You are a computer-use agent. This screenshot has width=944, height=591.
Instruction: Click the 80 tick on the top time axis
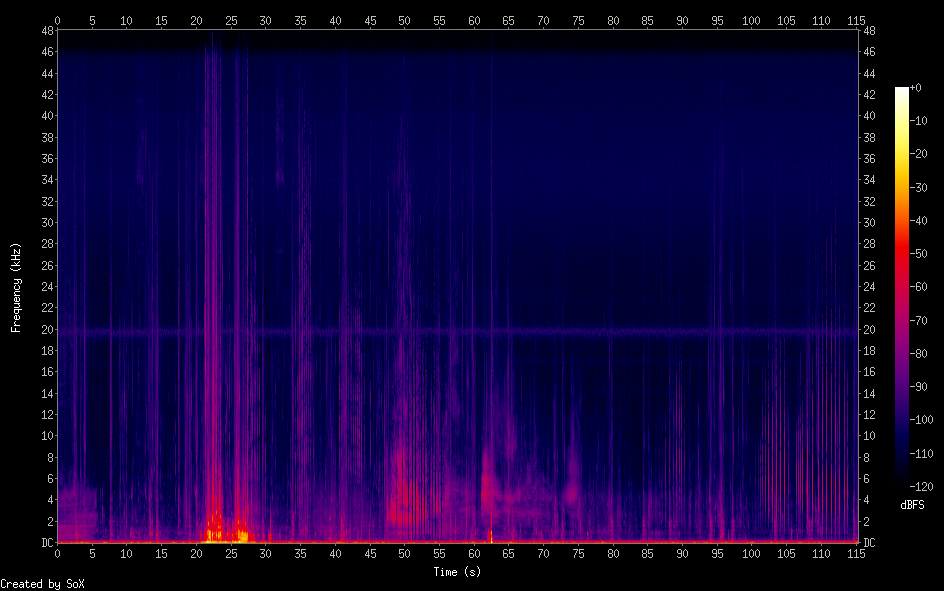click(x=612, y=20)
